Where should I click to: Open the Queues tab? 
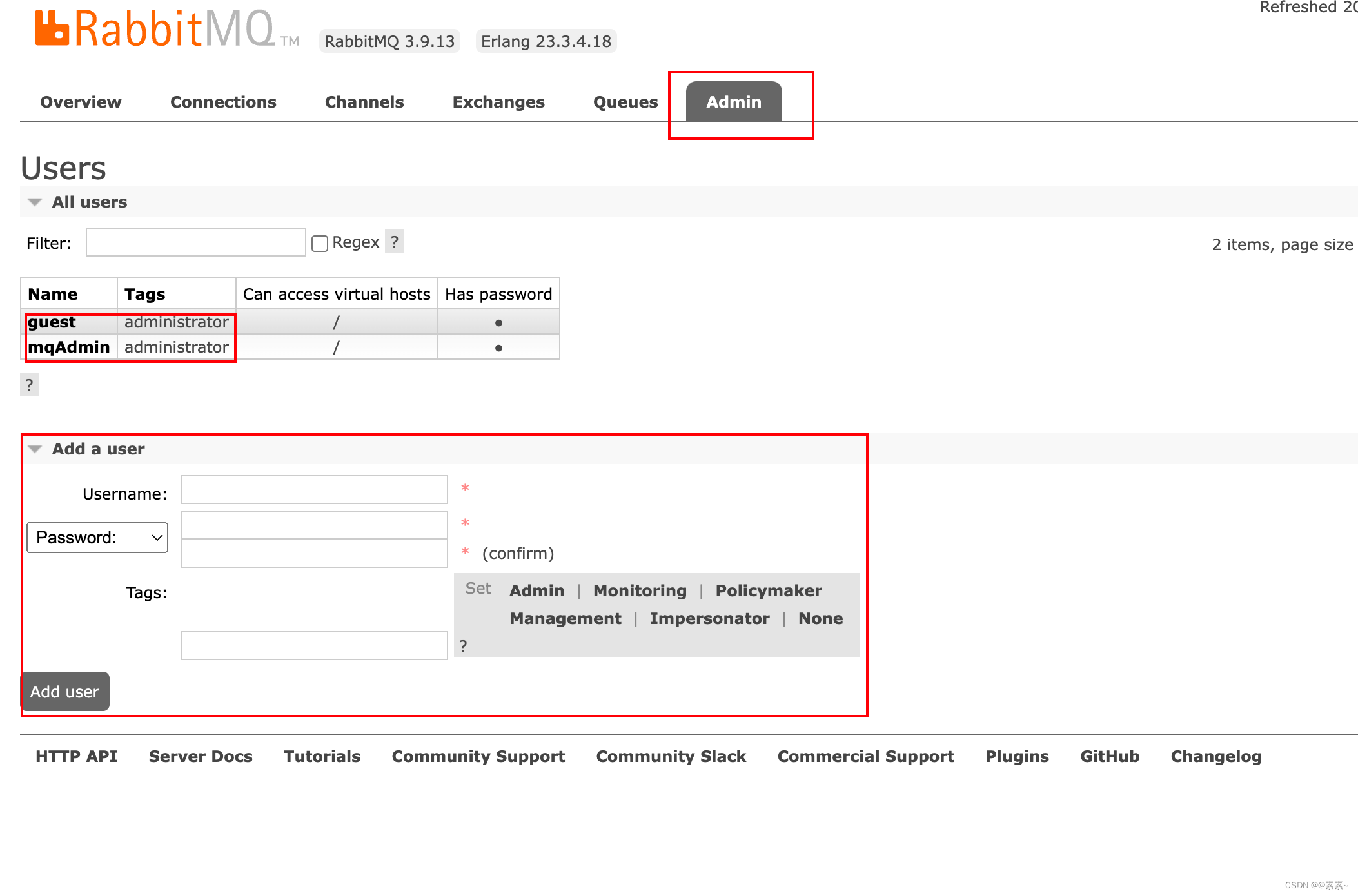pos(624,100)
